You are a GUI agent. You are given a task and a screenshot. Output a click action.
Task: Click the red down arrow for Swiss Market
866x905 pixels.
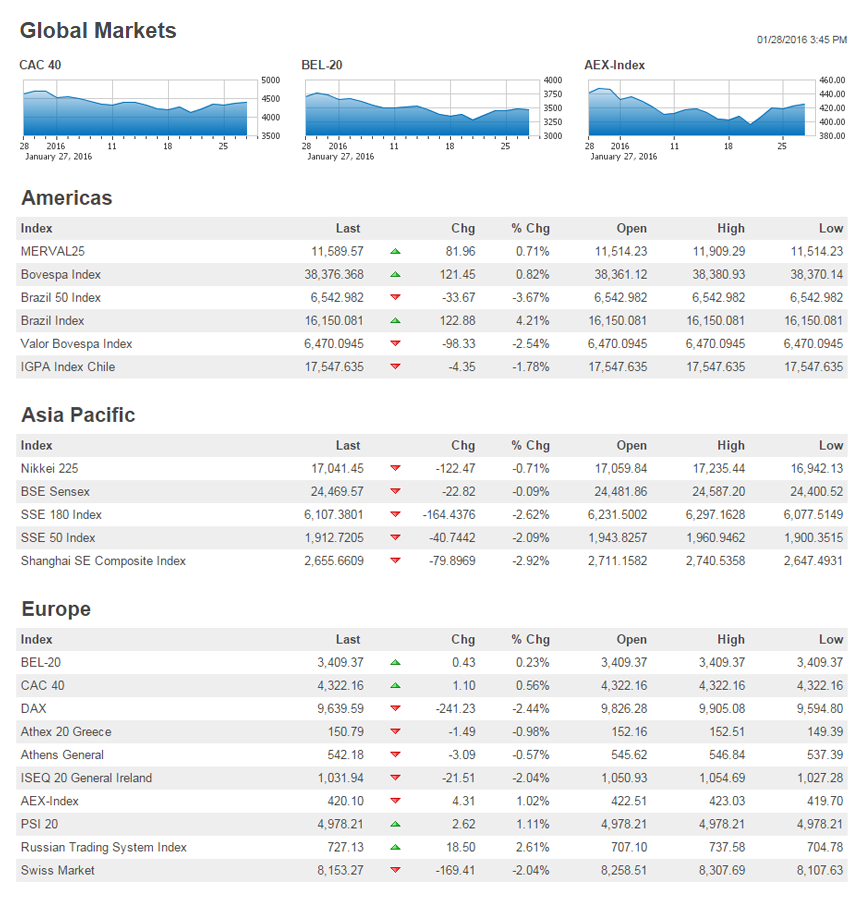click(x=395, y=871)
